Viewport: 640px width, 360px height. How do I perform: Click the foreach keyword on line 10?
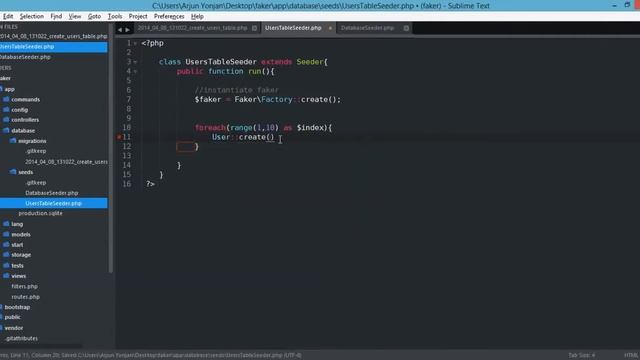coord(210,128)
